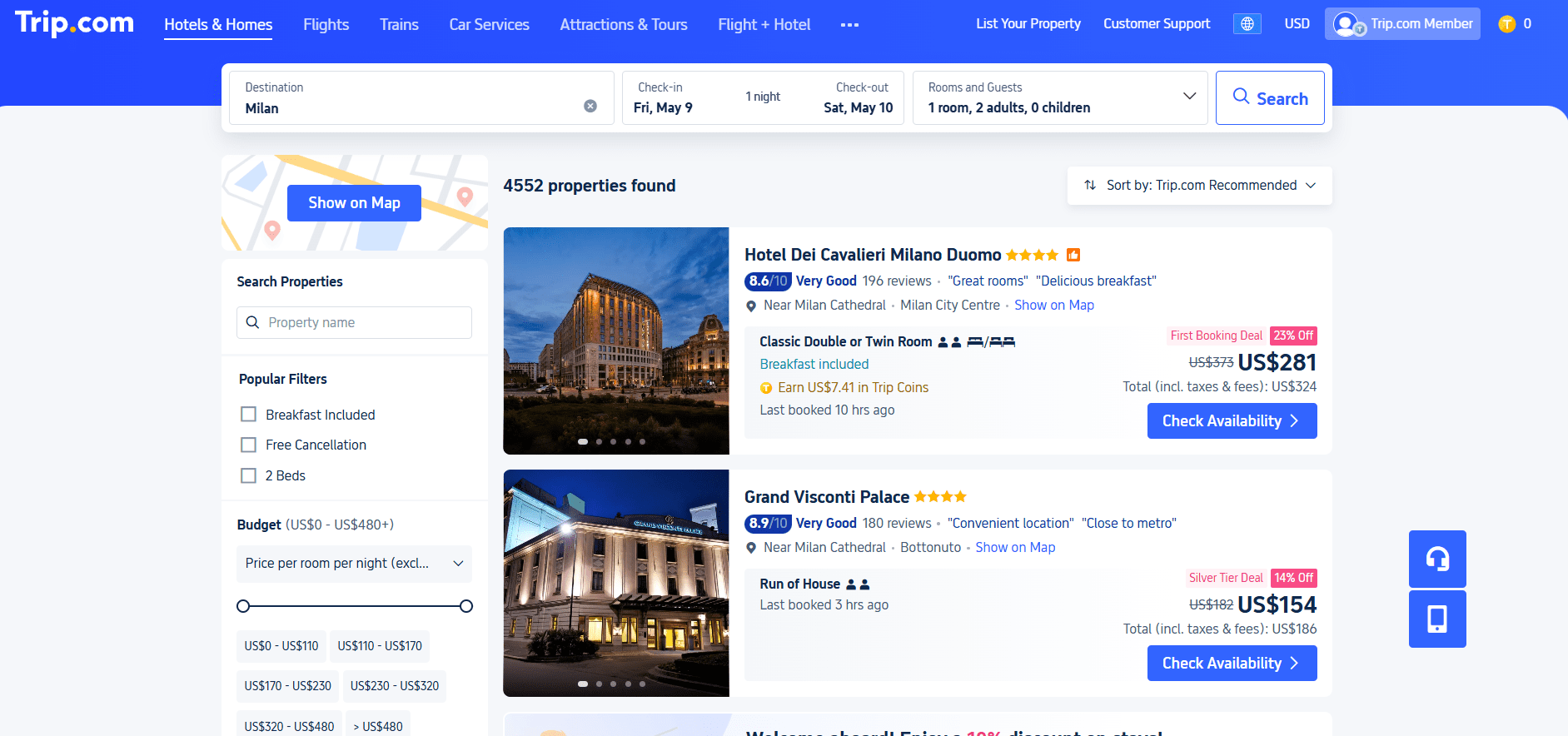The image size is (1568, 736).
Task: Open the Car Services tab
Action: tap(490, 25)
